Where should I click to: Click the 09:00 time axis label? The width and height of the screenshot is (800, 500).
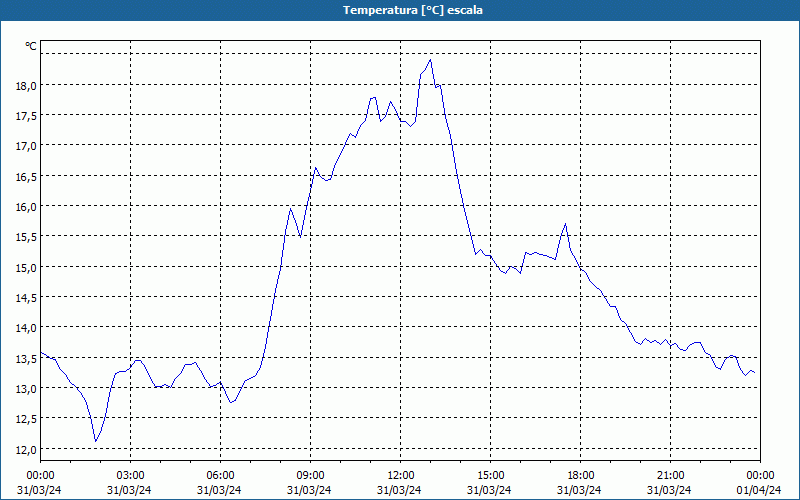310,476
